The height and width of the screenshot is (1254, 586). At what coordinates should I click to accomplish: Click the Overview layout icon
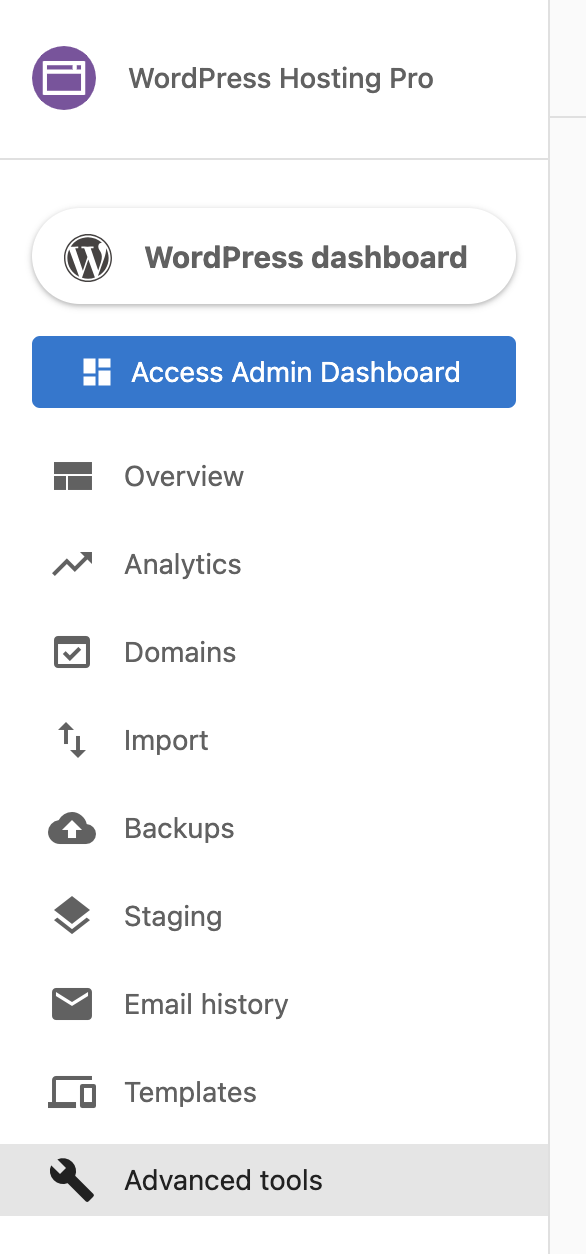(x=72, y=476)
